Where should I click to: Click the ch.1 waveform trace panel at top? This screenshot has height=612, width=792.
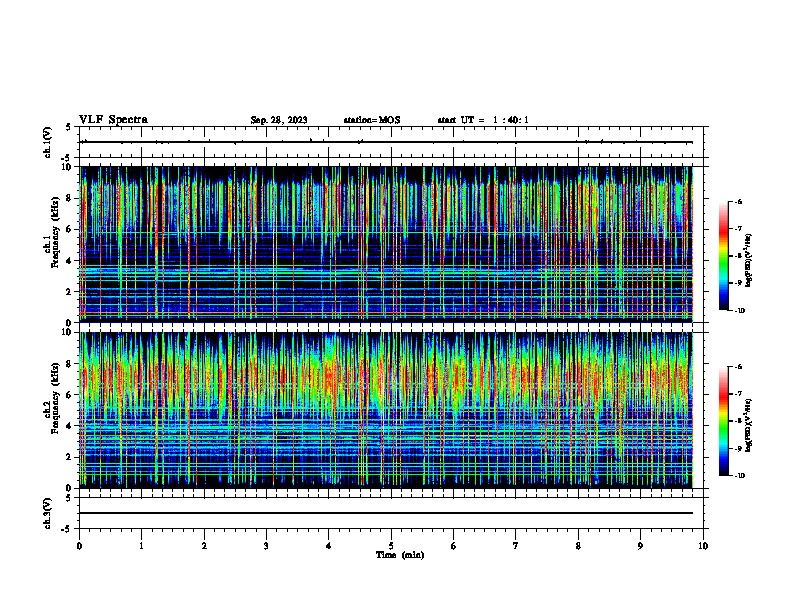391,142
